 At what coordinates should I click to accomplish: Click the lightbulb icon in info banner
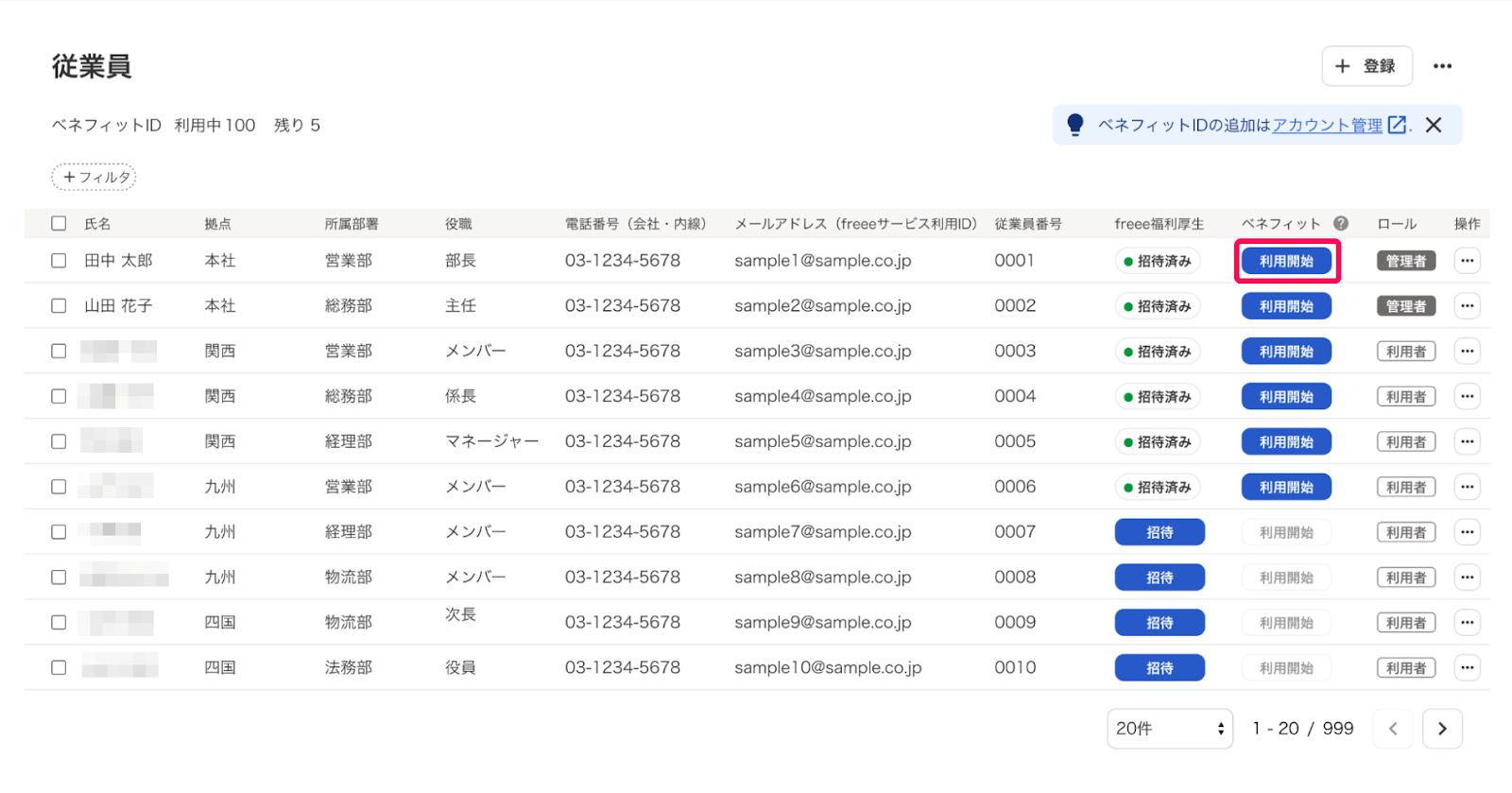click(x=1074, y=125)
